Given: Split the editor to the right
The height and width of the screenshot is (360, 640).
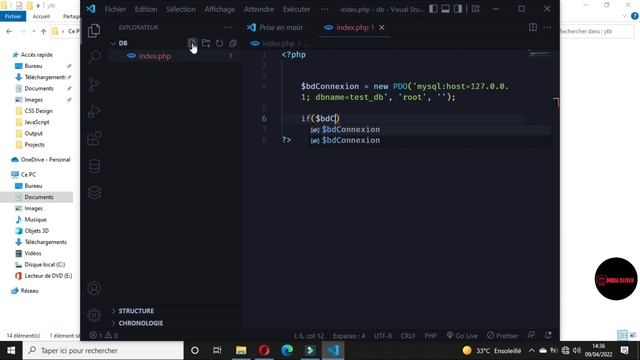Looking at the screenshot, I should pyautogui.click(x=533, y=27).
